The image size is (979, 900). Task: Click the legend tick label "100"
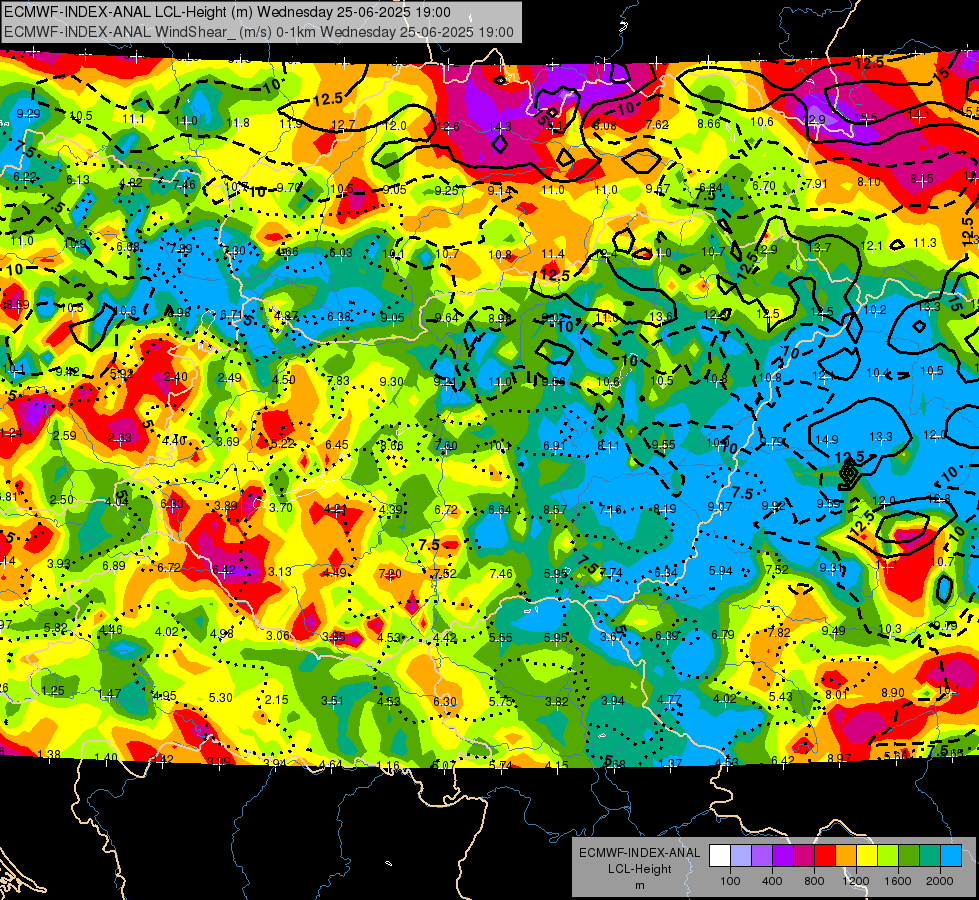tap(730, 881)
